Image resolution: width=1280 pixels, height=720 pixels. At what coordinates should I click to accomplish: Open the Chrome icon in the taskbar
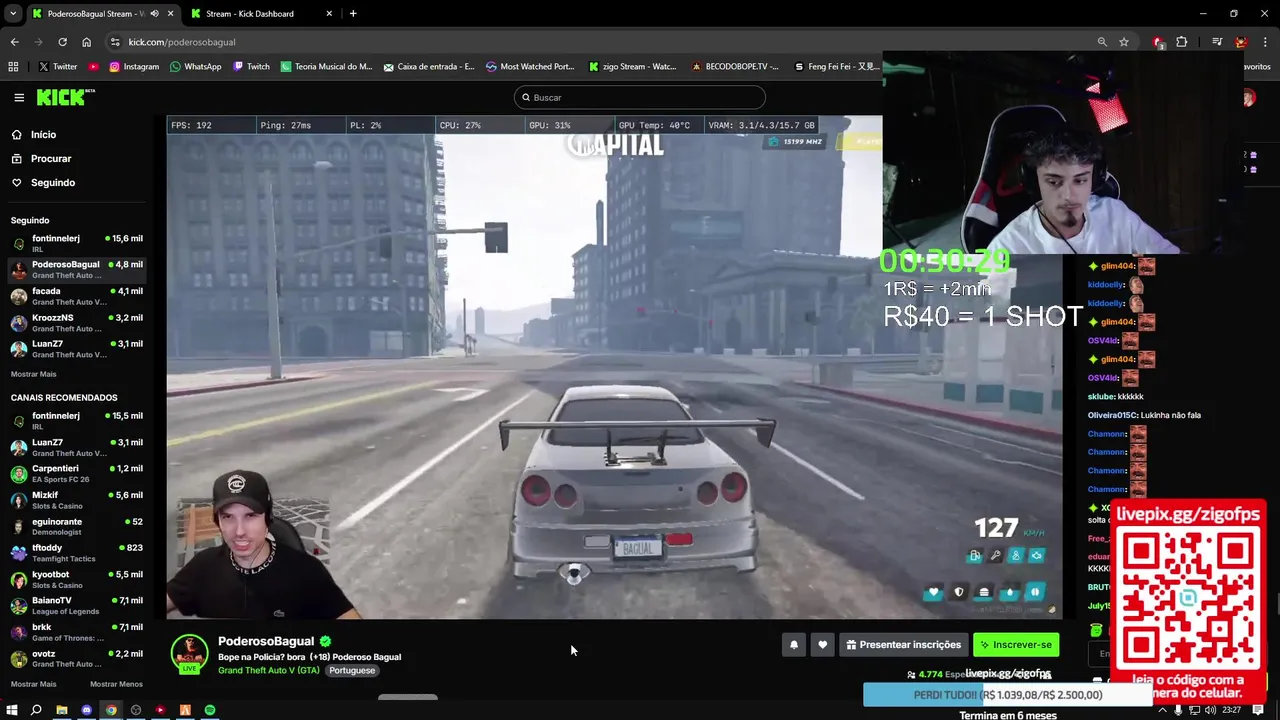pos(111,710)
